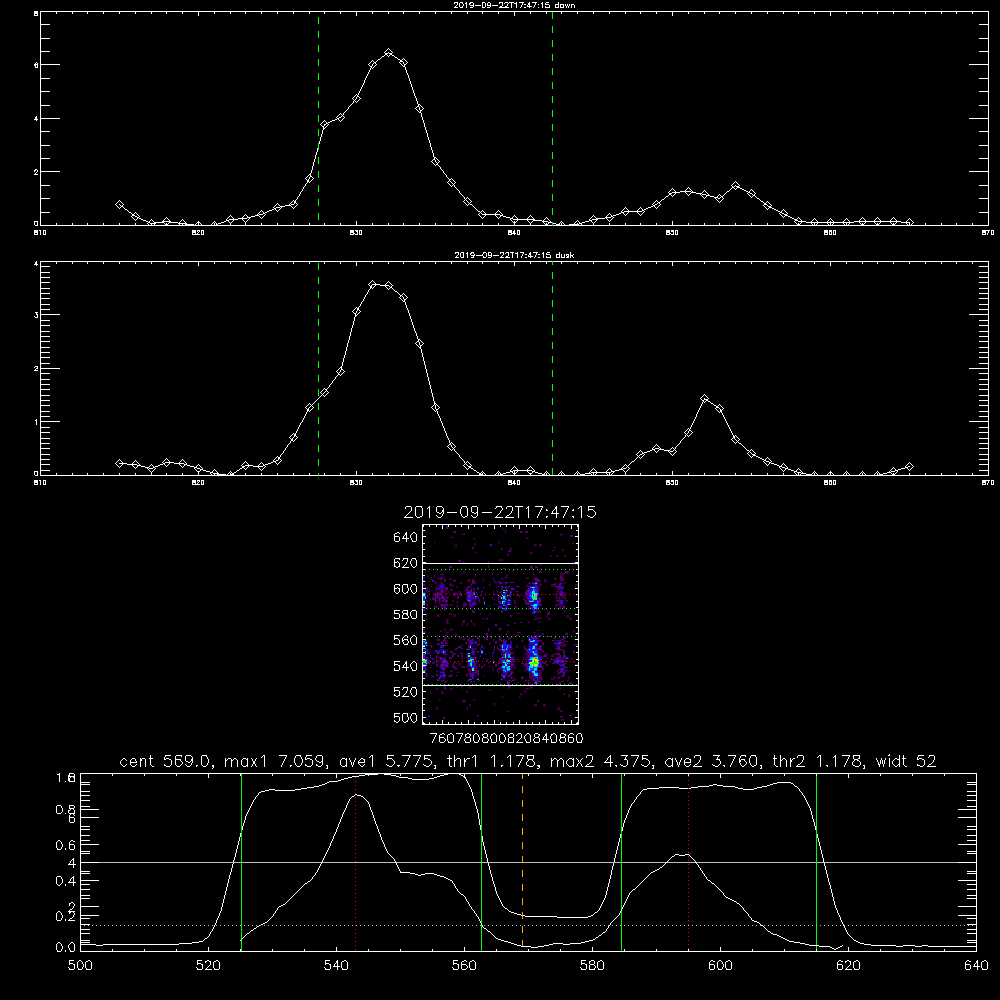1000x1000 pixels.
Task: Click the left green dashed line in the dusk plot
Action: [318, 368]
